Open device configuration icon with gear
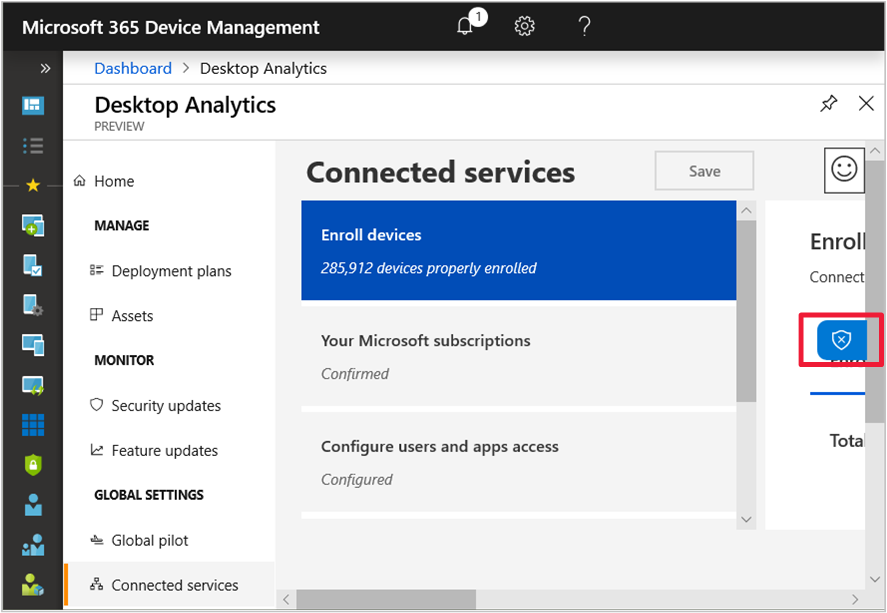 pos(33,305)
